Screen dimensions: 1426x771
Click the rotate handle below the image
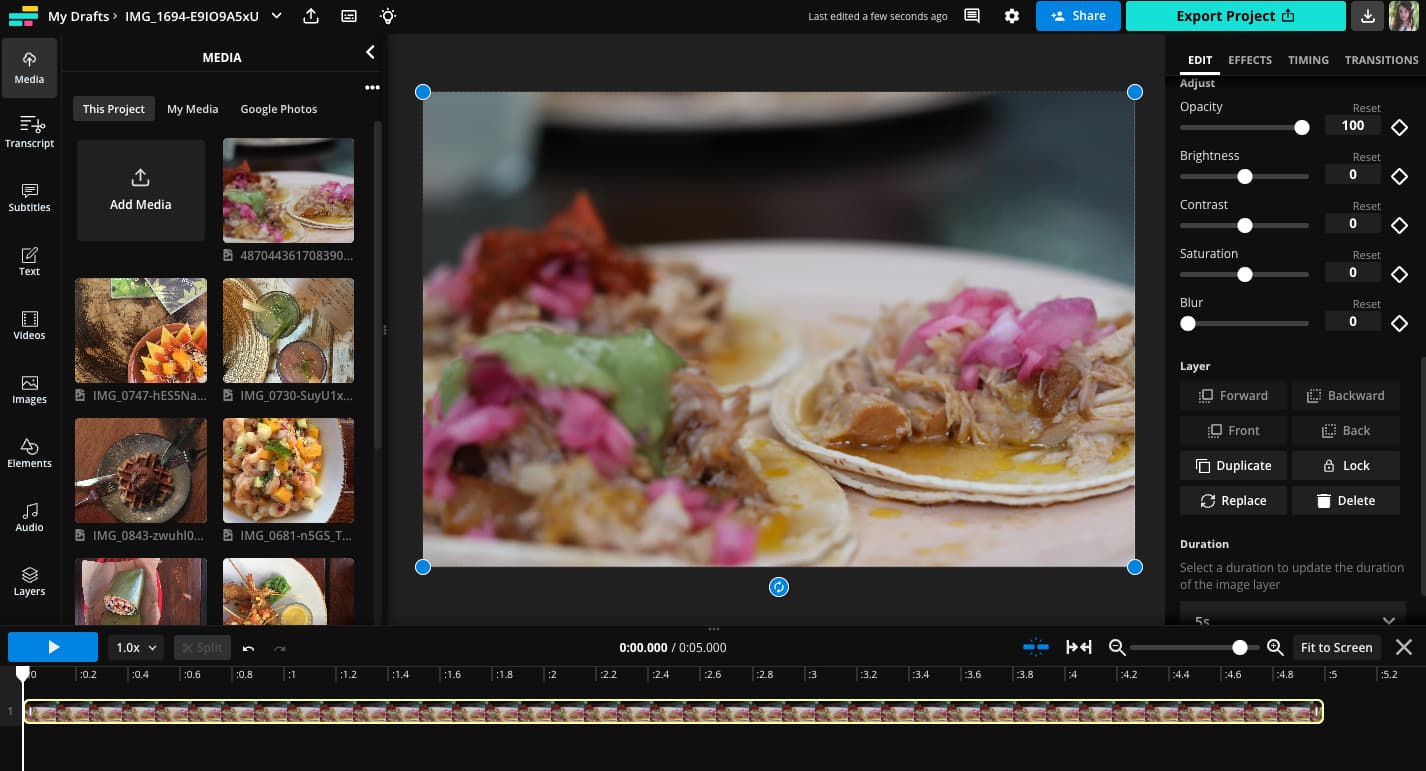(779, 587)
